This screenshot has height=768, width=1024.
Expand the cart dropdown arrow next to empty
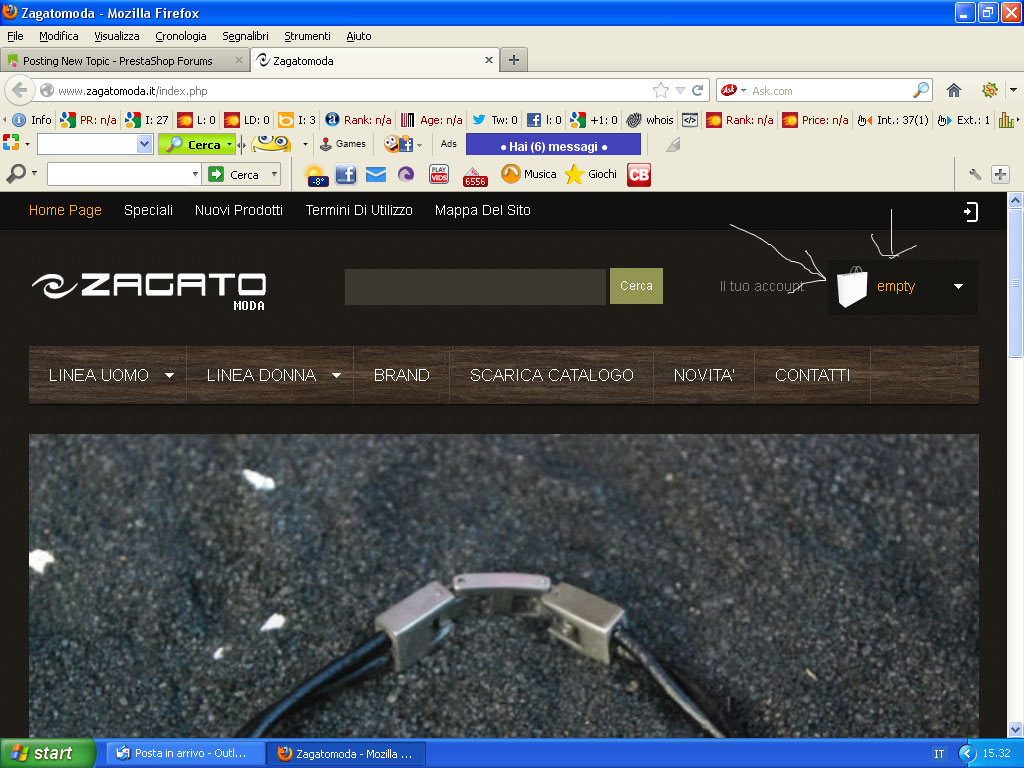[958, 286]
